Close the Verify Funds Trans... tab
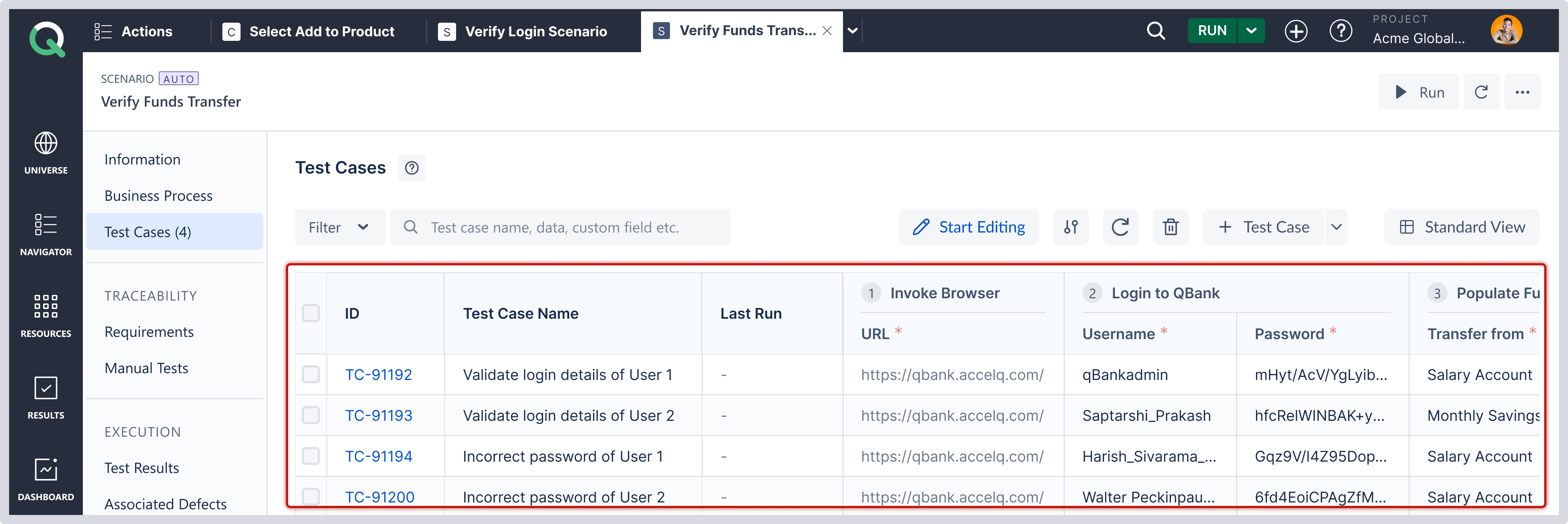1568x524 pixels. coord(827,30)
